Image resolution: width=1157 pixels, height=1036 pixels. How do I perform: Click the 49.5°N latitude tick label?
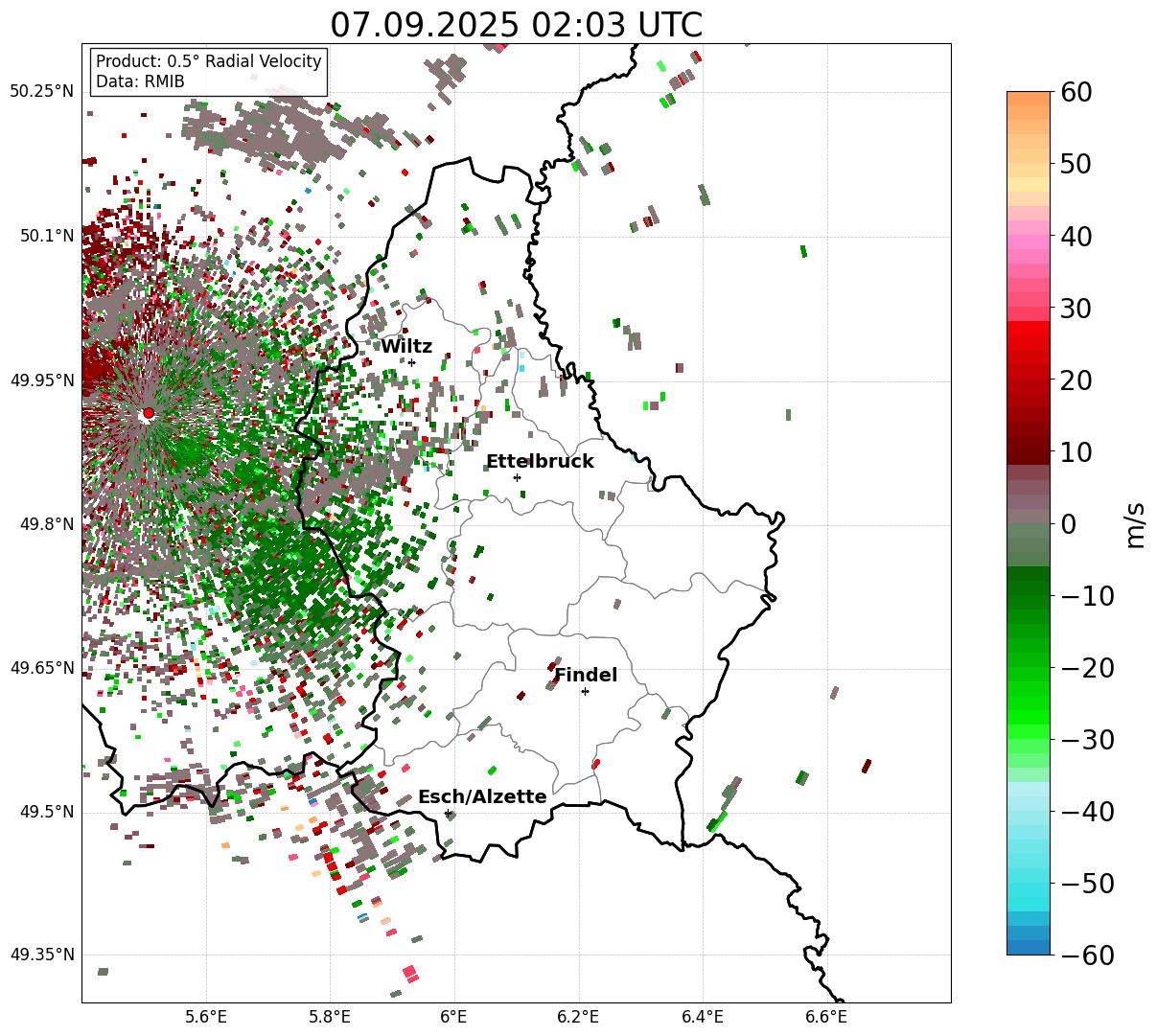[45, 812]
